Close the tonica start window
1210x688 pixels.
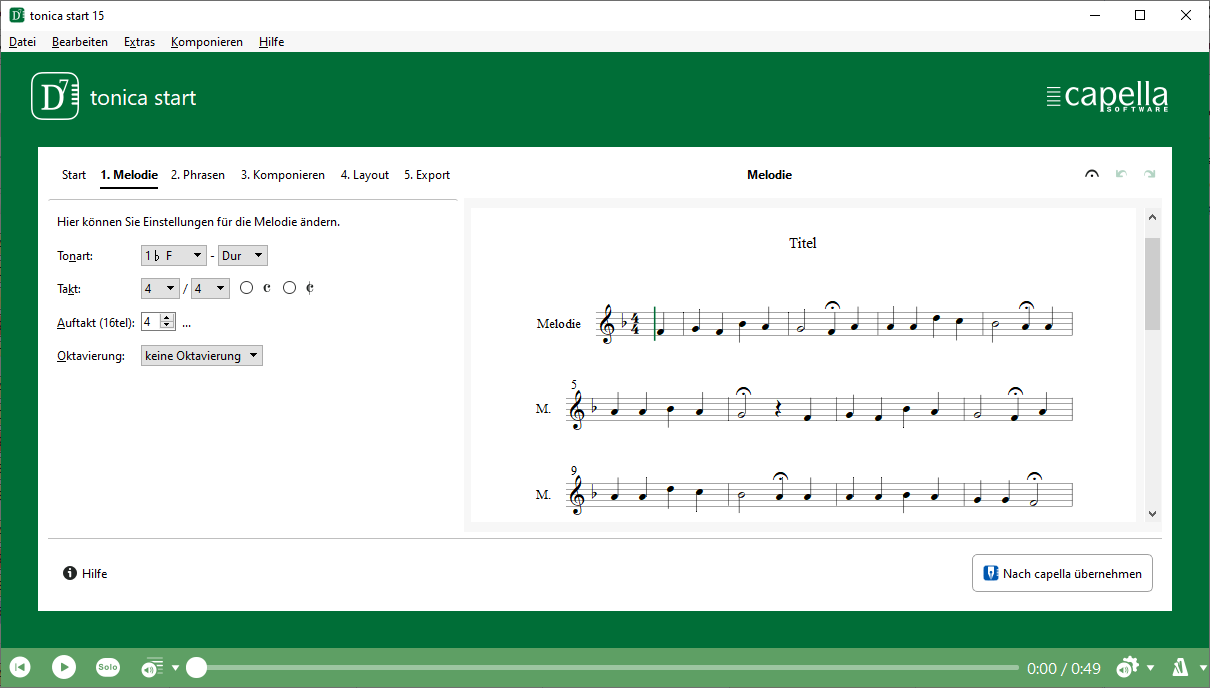tap(1187, 16)
